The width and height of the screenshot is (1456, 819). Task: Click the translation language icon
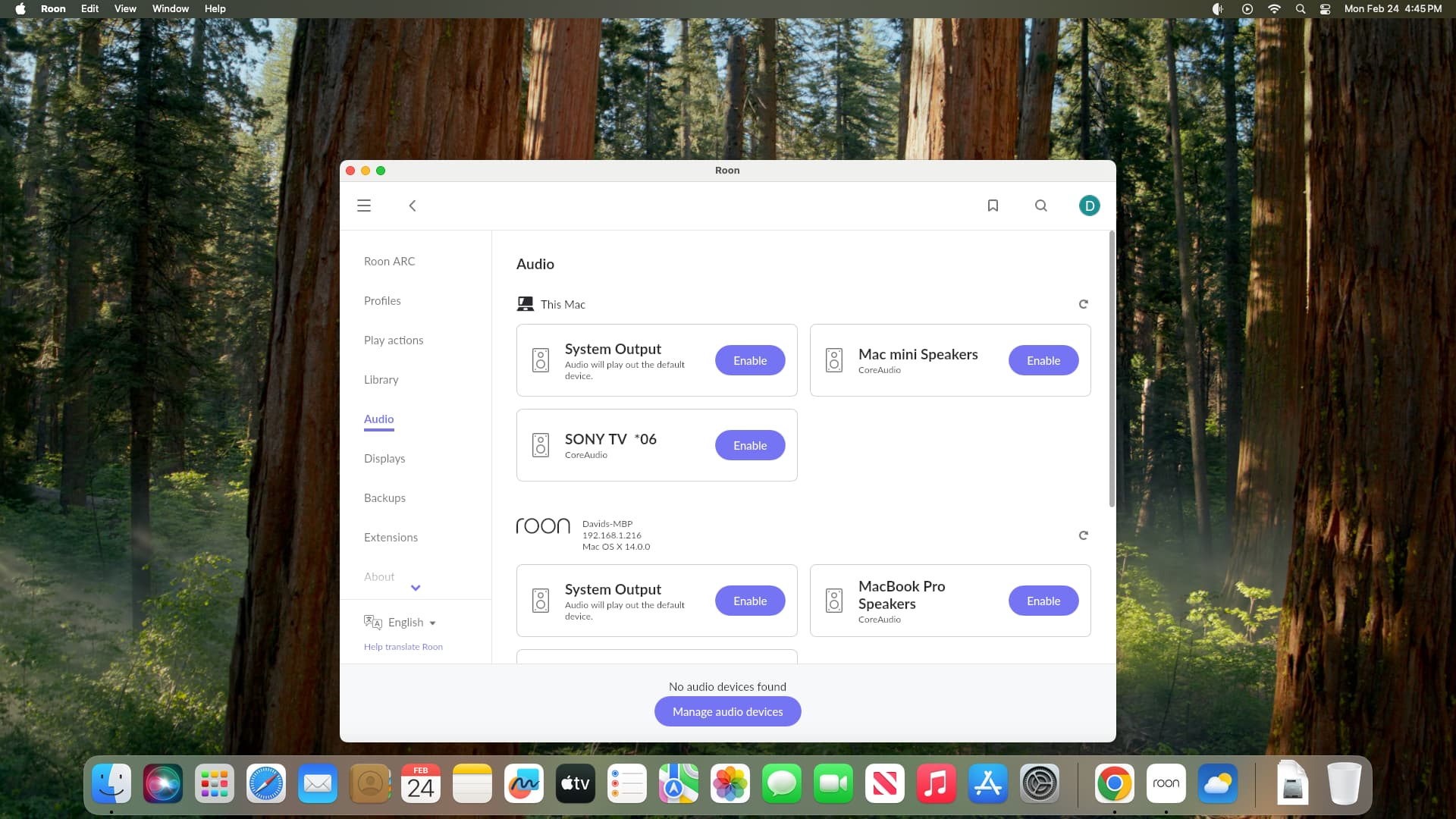pyautogui.click(x=372, y=622)
